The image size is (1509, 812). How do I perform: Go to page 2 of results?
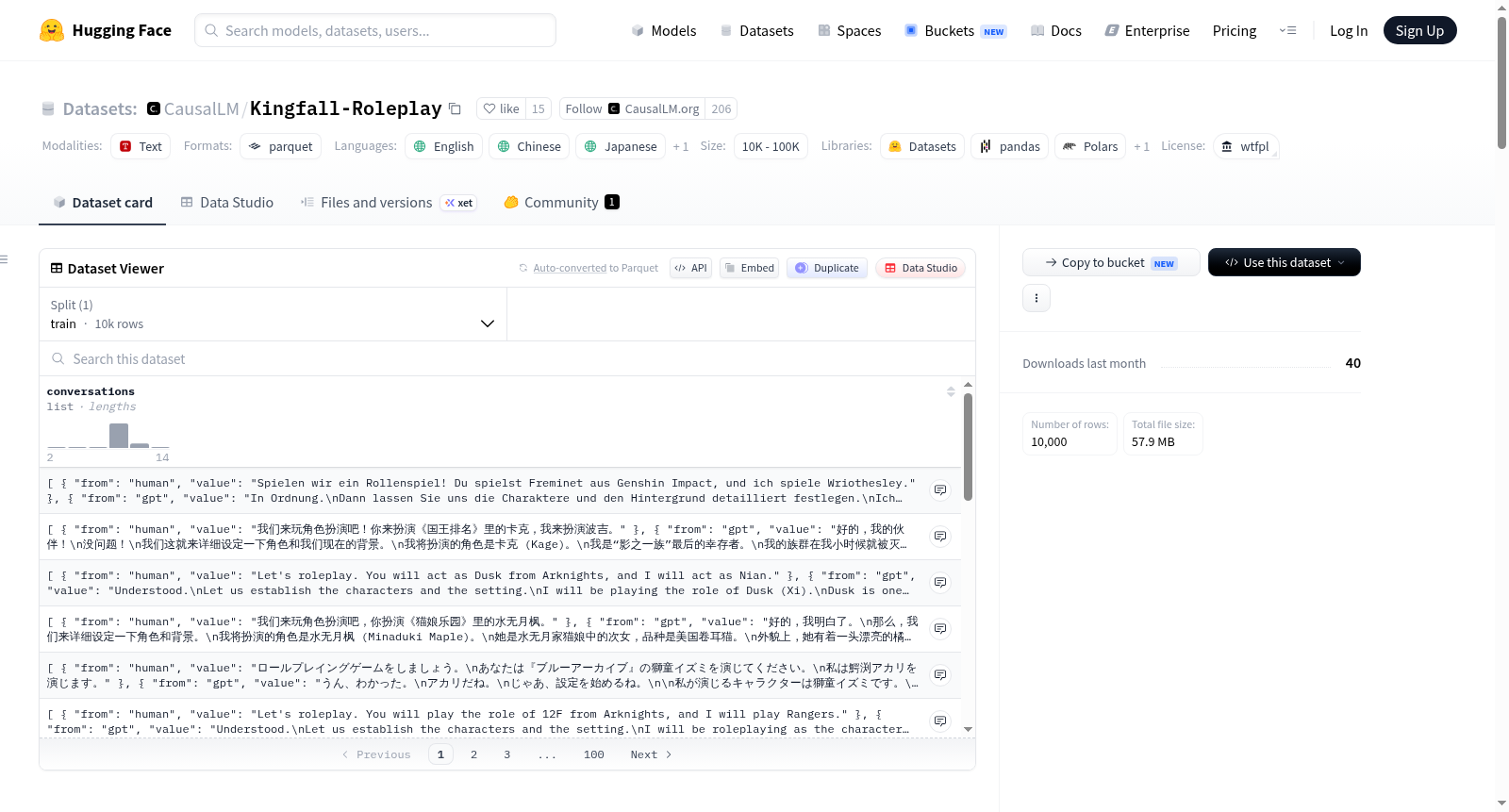[473, 754]
